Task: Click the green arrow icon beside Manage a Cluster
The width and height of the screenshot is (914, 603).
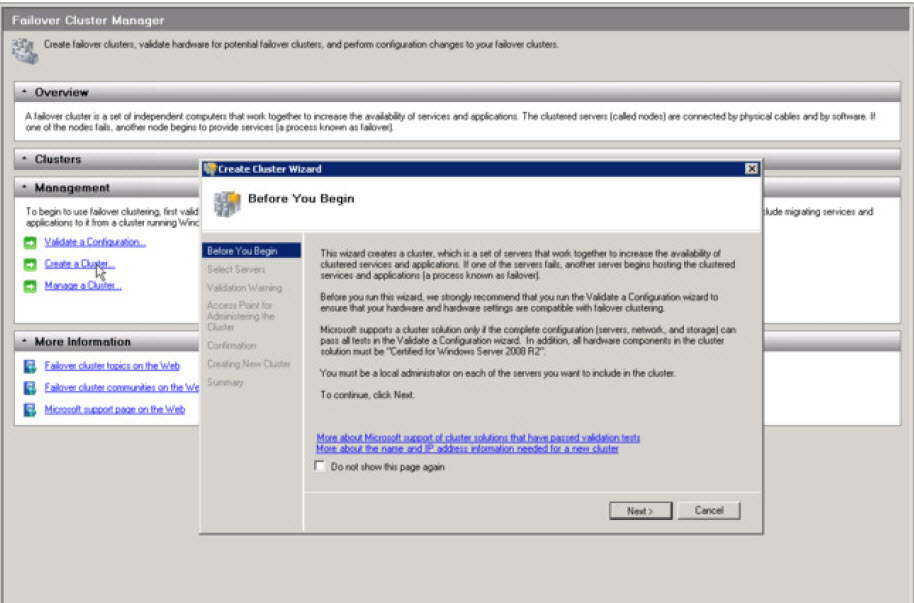Action: coord(30,286)
